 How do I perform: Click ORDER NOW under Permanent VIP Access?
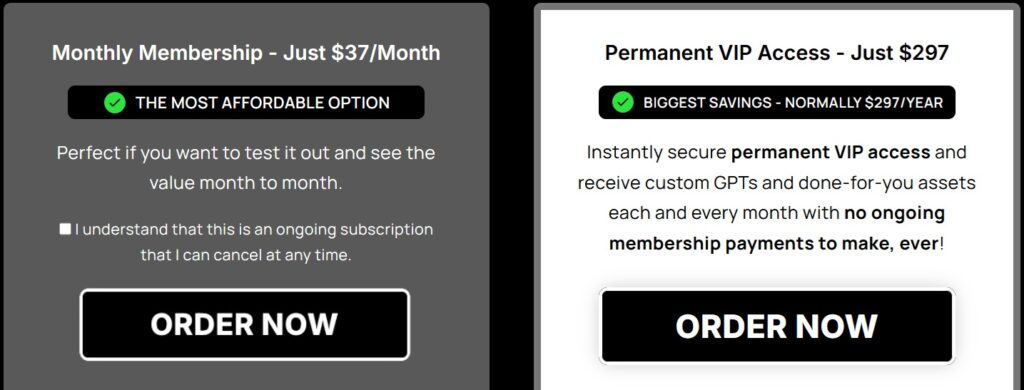tap(776, 326)
